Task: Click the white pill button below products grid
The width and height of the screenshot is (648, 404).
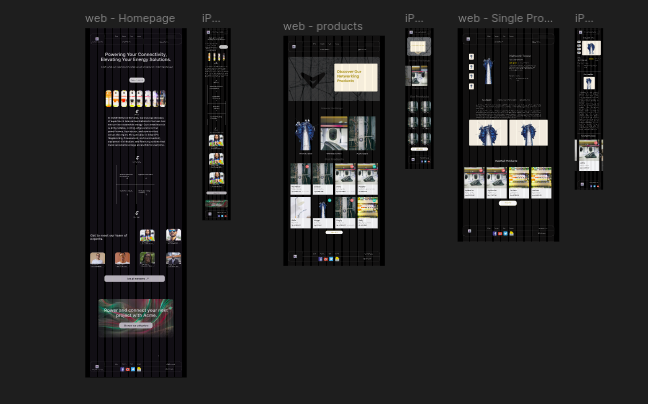Action: click(x=334, y=233)
